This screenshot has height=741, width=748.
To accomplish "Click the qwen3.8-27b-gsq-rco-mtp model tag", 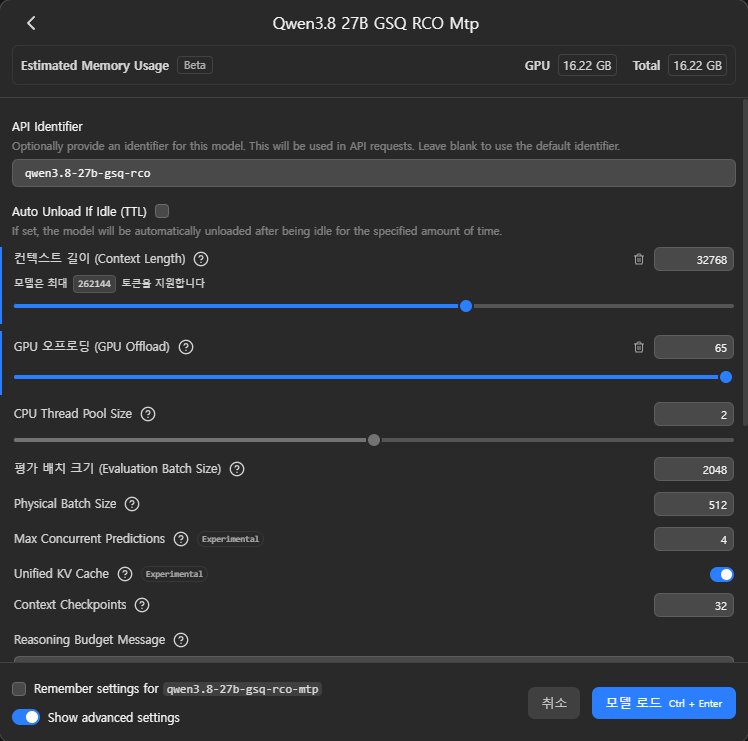I will point(242,689).
